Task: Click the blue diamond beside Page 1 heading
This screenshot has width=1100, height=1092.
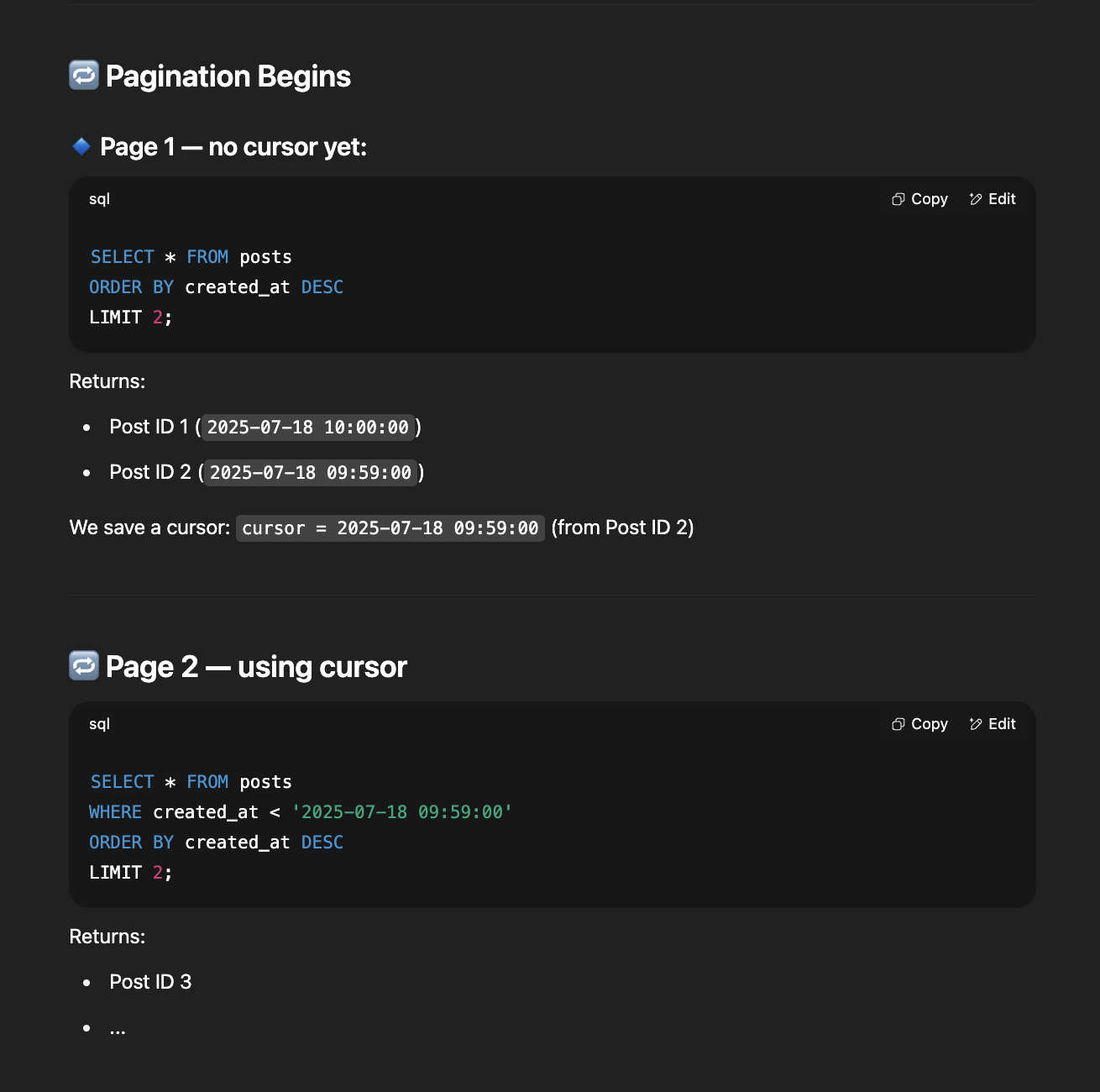Action: pyautogui.click(x=81, y=146)
